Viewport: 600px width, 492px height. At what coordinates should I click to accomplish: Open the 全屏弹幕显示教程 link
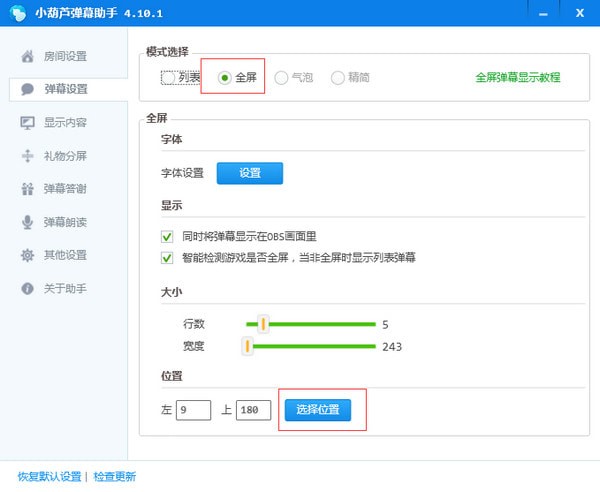(x=517, y=77)
